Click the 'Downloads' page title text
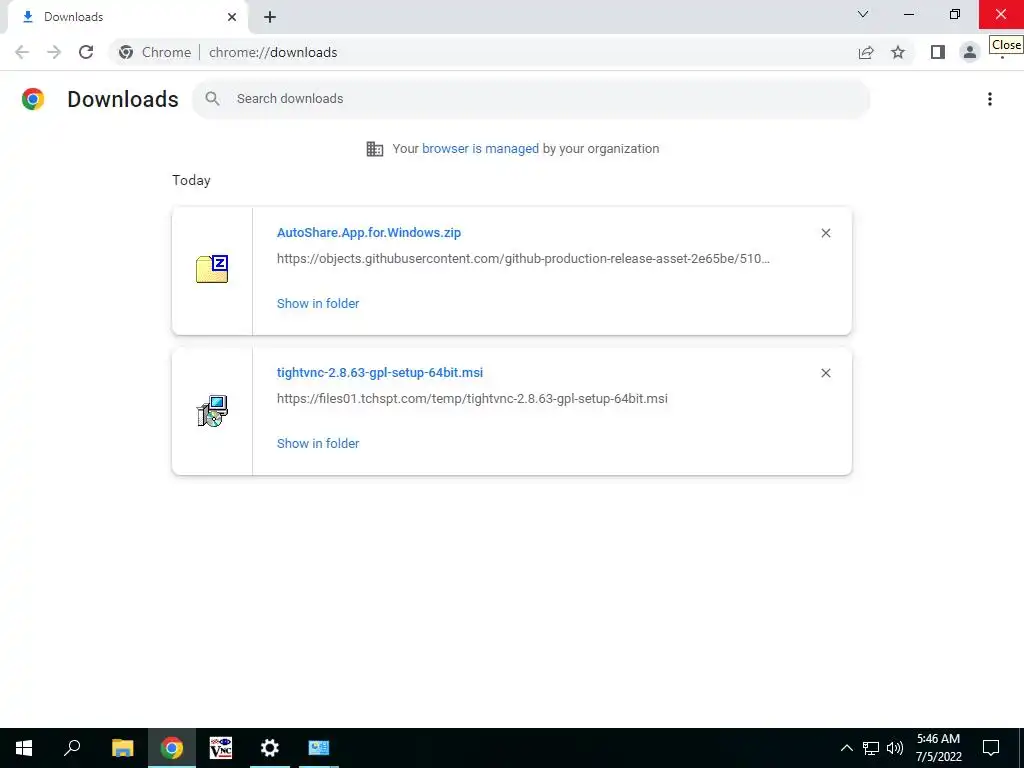 (123, 99)
